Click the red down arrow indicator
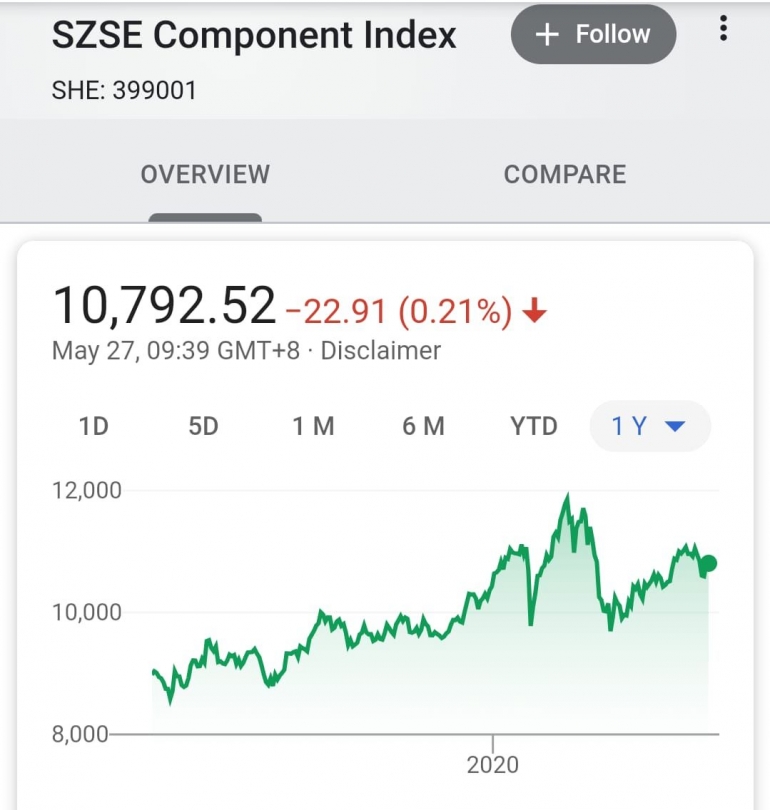Viewport: 770px width, 810px height. [535, 312]
